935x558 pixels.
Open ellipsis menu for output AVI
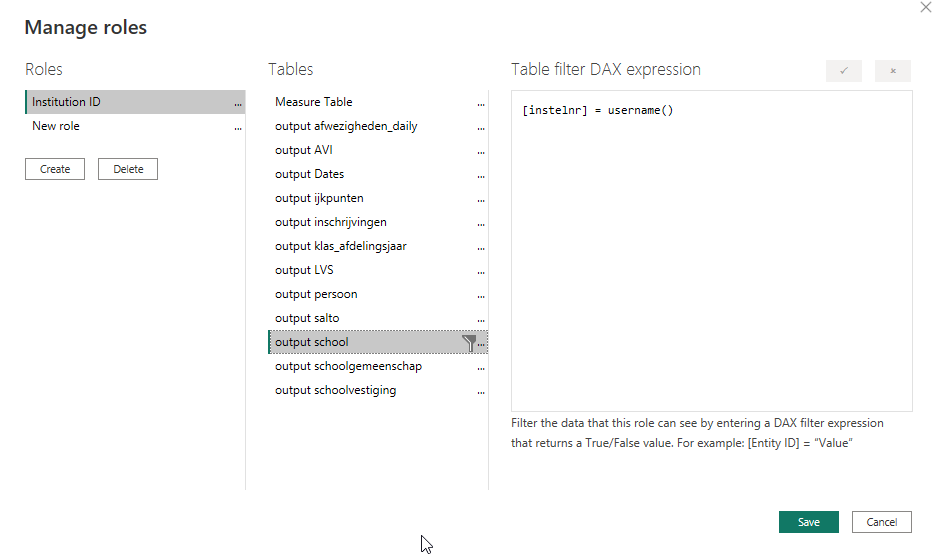click(481, 153)
